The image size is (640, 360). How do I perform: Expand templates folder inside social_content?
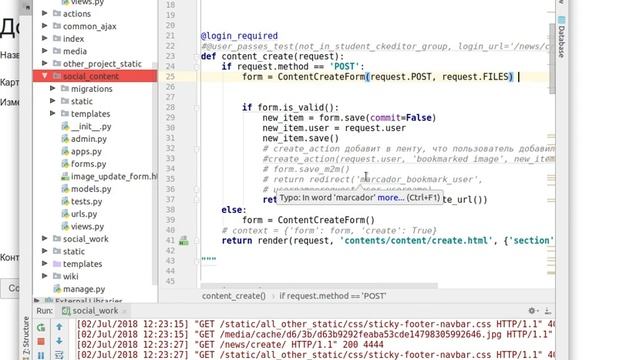coord(53,113)
